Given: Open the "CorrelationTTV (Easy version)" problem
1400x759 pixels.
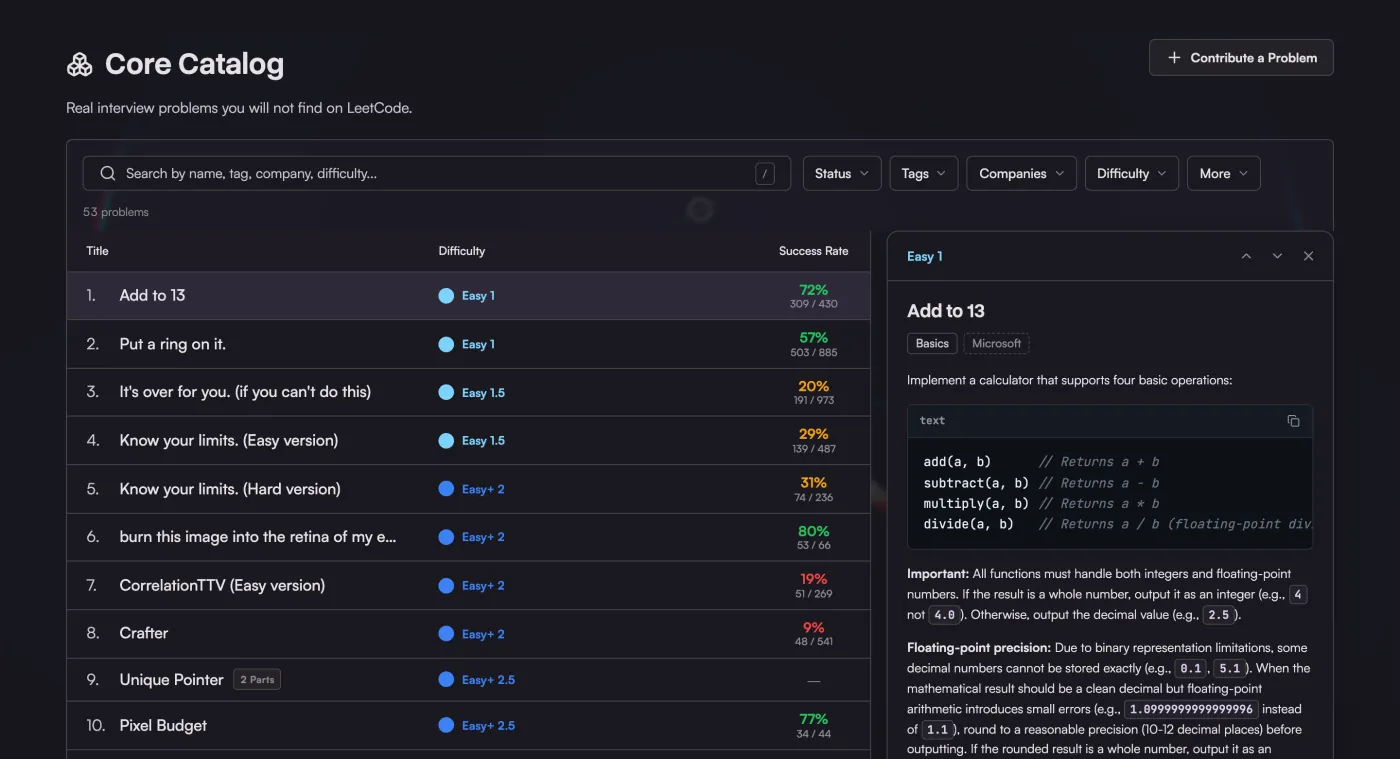Looking at the screenshot, I should tap(222, 586).
